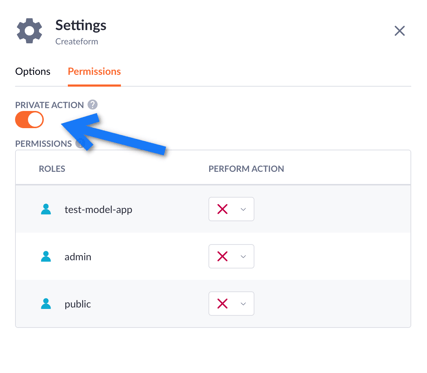Click the Roles column header
This screenshot has height=373, width=427.
pyautogui.click(x=52, y=169)
